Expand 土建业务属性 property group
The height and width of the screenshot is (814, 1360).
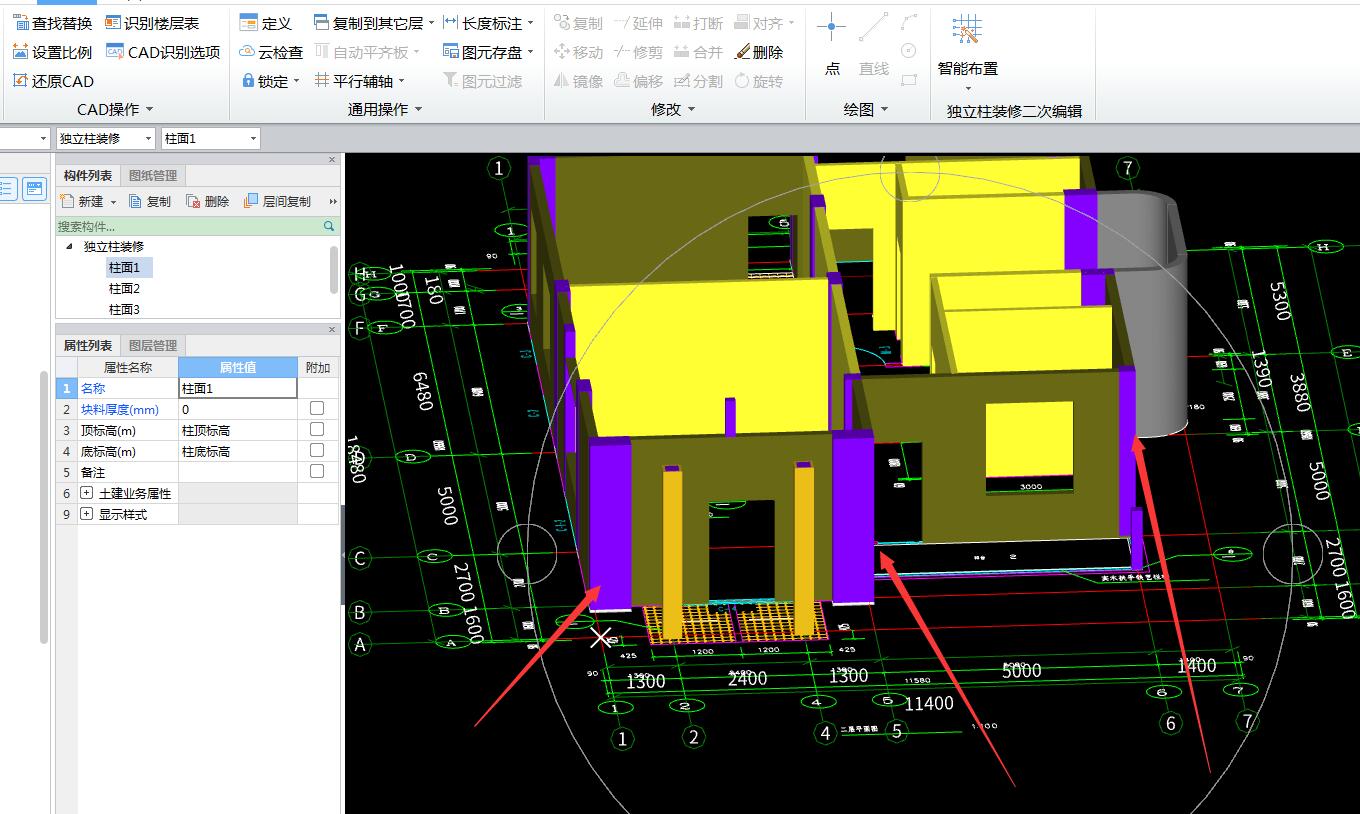click(x=86, y=493)
